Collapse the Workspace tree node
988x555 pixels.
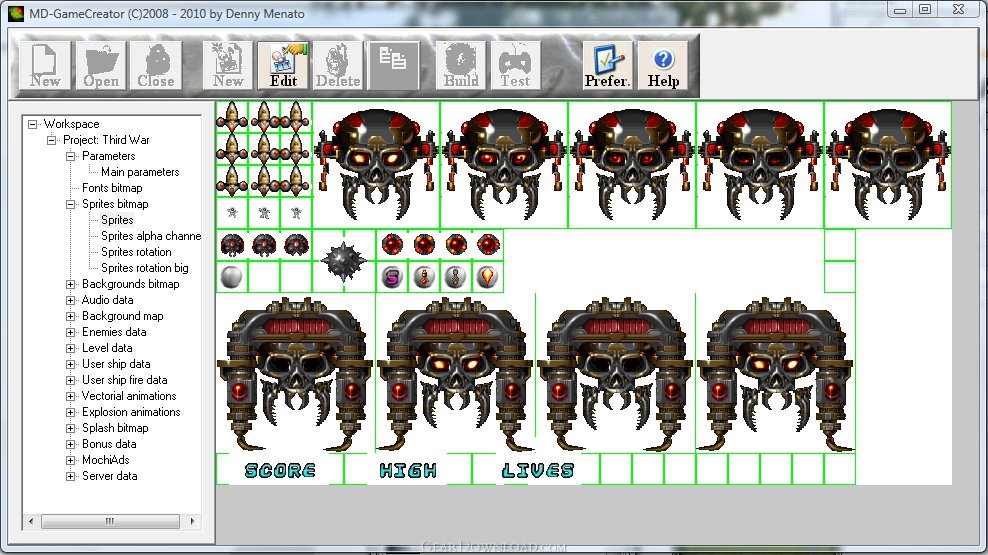pos(32,124)
